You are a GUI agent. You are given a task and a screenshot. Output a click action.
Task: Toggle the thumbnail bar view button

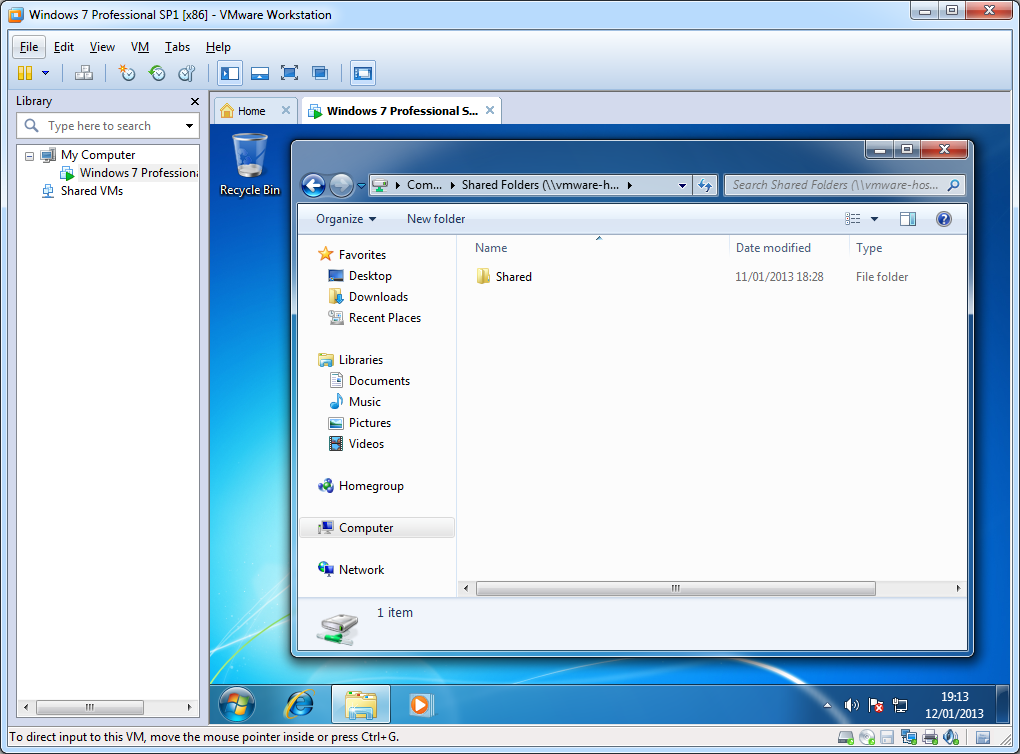260,73
